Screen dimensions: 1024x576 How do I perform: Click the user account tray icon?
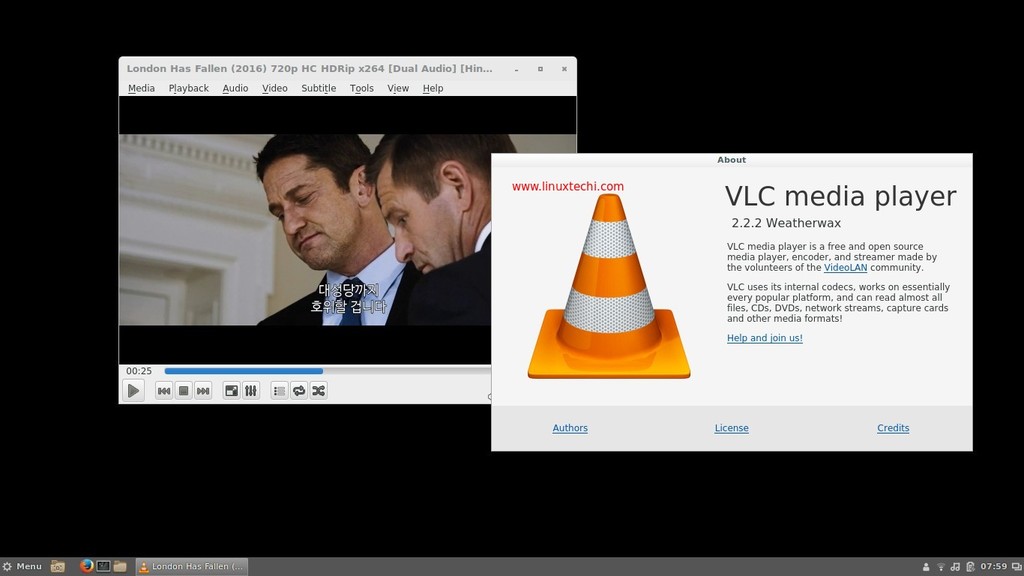(926, 567)
